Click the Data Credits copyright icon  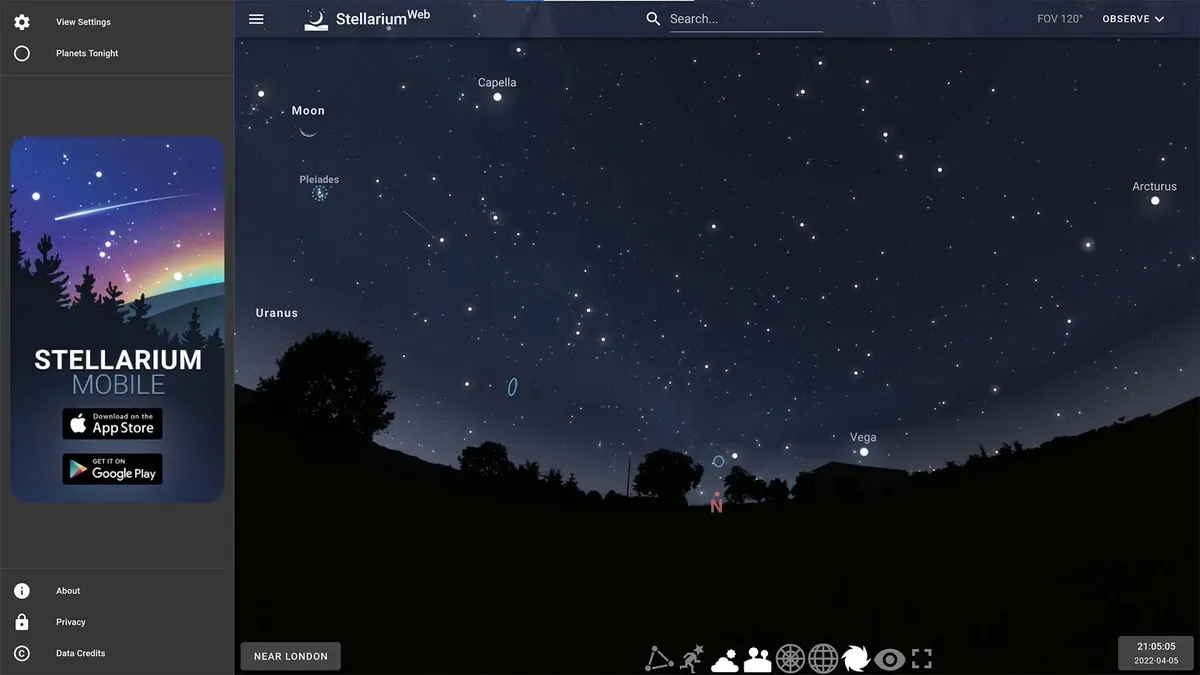(x=22, y=653)
